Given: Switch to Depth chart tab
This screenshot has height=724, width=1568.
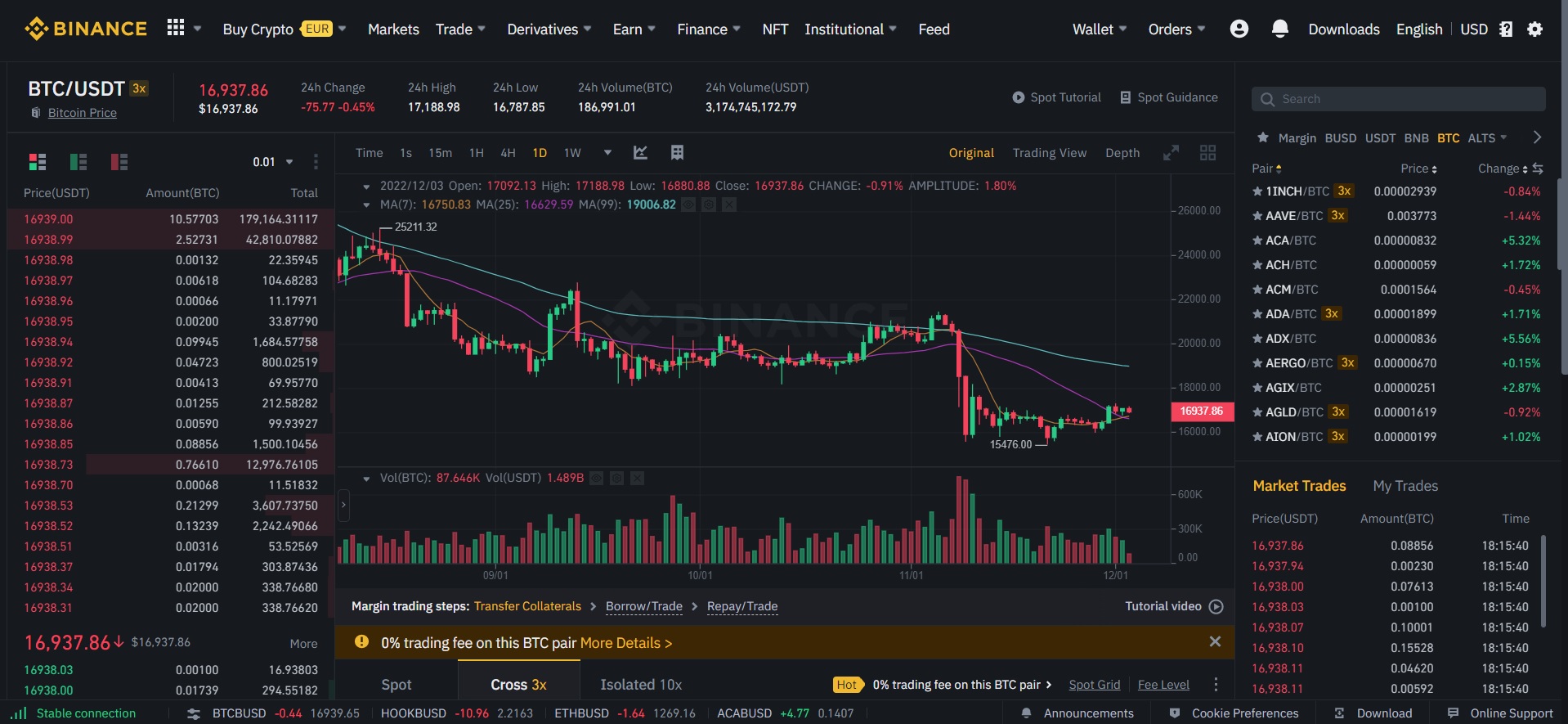Looking at the screenshot, I should tap(1122, 153).
